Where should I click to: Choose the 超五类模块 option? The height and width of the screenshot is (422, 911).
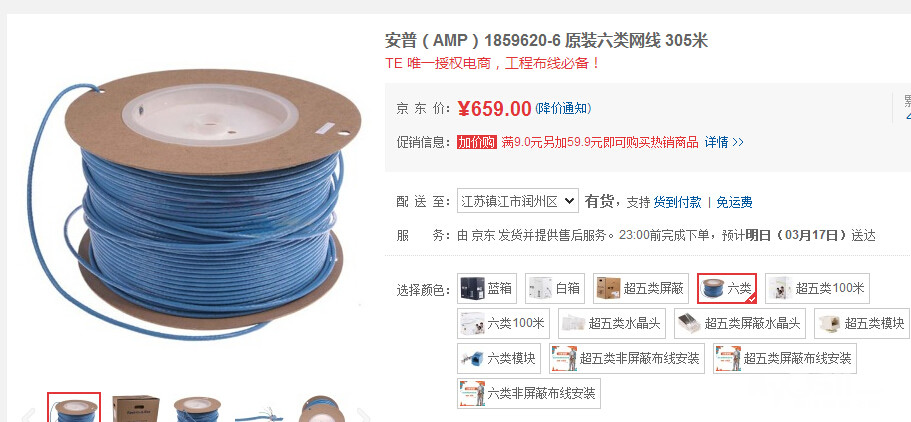point(862,323)
